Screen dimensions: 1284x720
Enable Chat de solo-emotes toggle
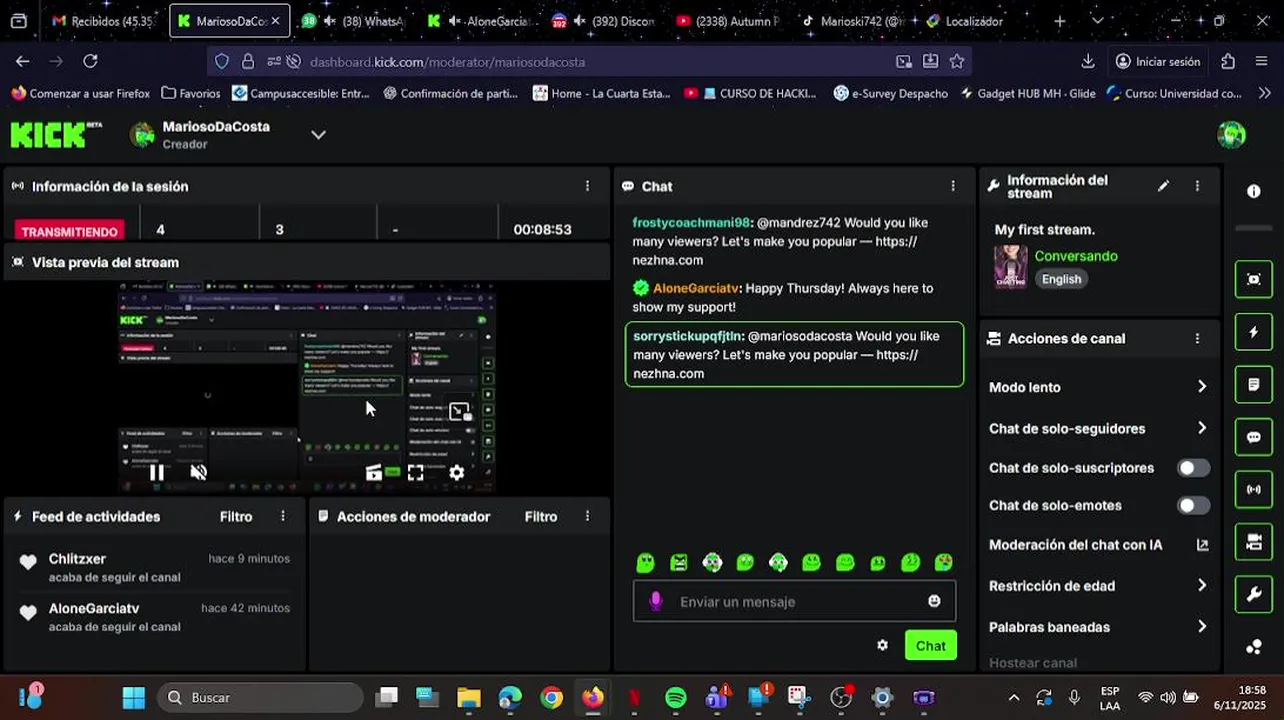(1193, 505)
